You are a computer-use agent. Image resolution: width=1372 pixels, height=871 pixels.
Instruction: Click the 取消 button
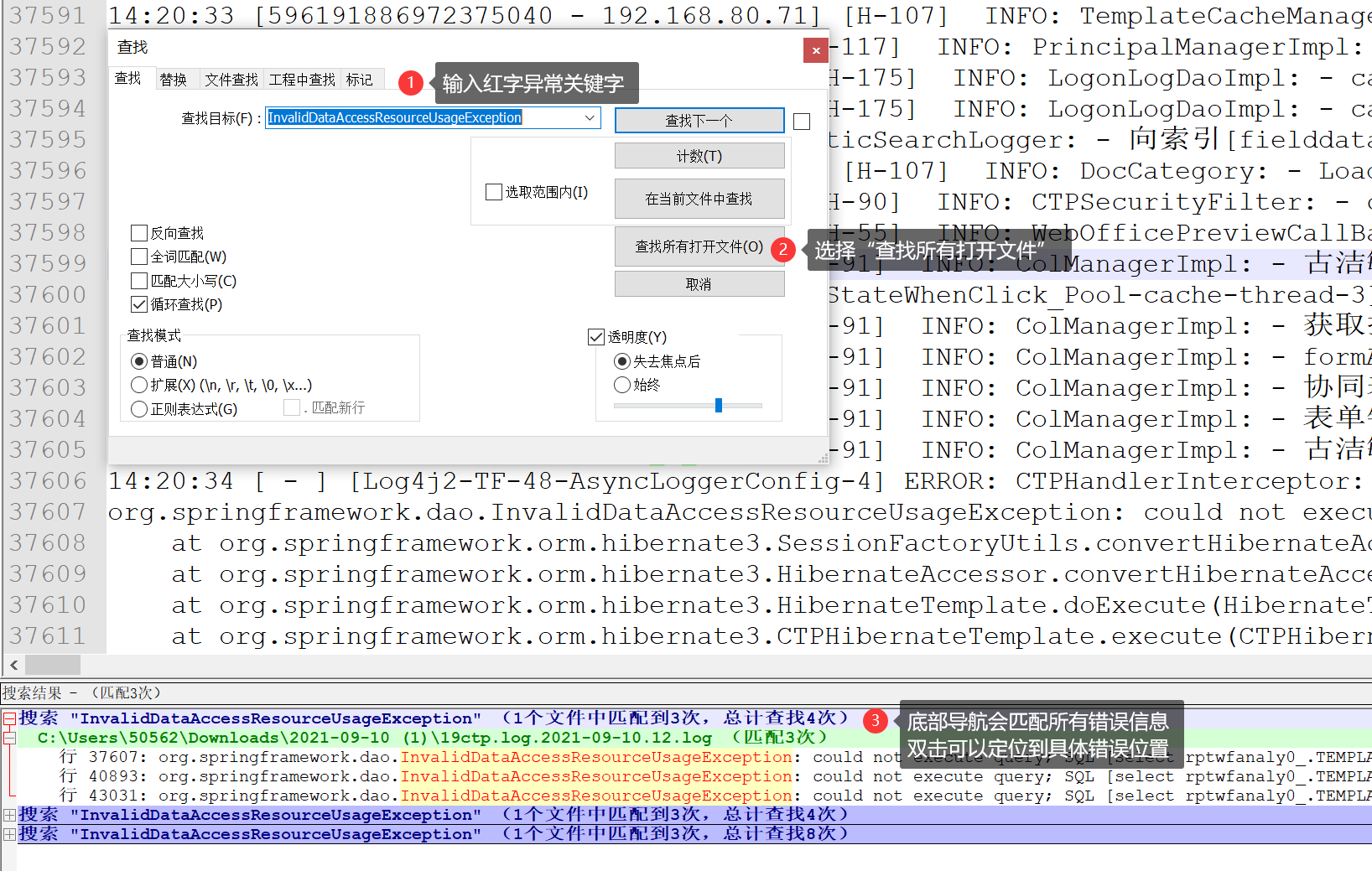point(699,284)
